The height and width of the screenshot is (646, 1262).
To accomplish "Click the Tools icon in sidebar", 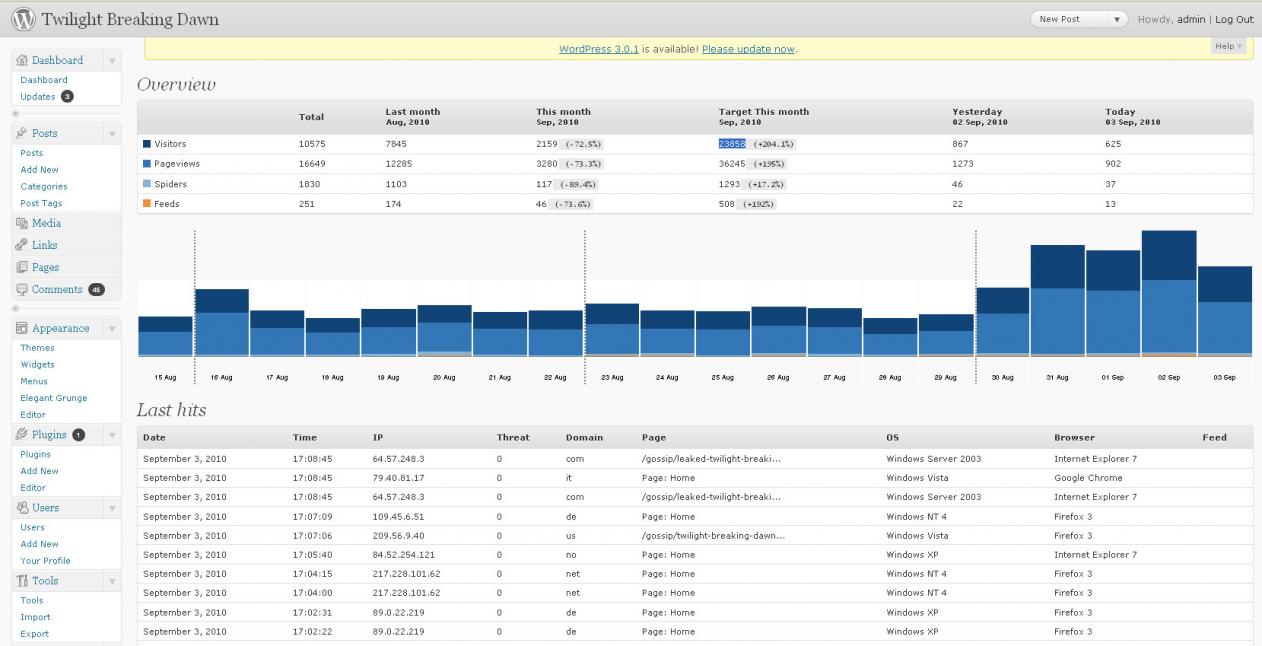I will pyautogui.click(x=22, y=581).
